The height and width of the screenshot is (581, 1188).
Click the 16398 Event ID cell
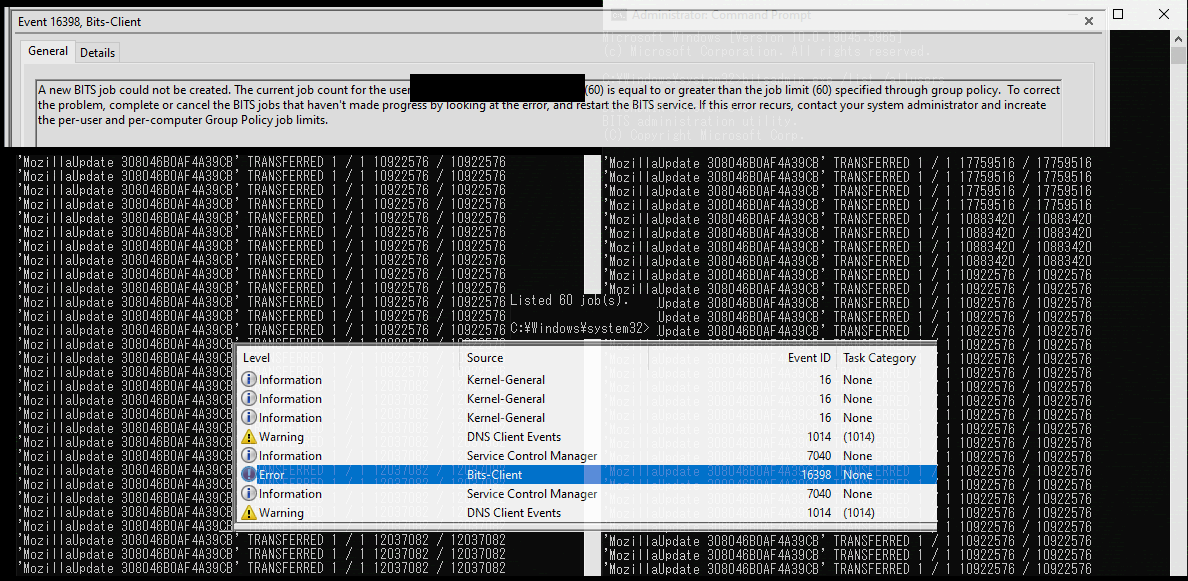[x=815, y=475]
